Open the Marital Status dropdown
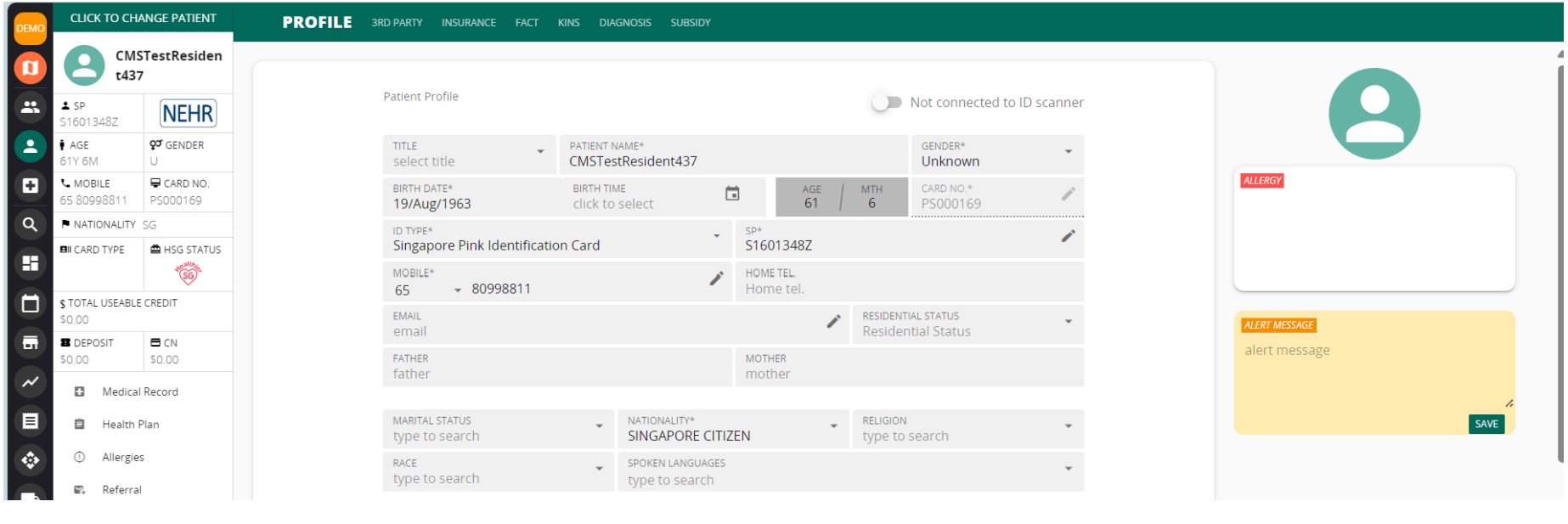Image resolution: width=1568 pixels, height=524 pixels. [x=498, y=429]
